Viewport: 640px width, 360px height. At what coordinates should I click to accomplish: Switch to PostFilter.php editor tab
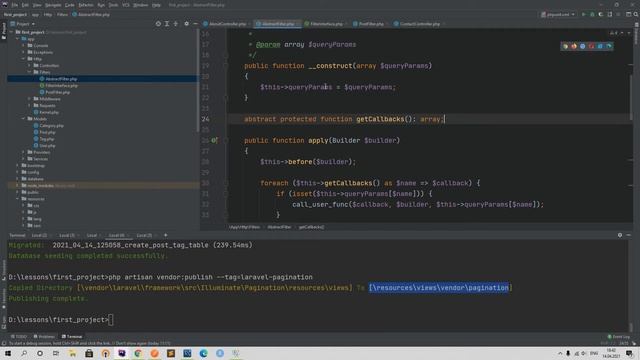[369, 24]
